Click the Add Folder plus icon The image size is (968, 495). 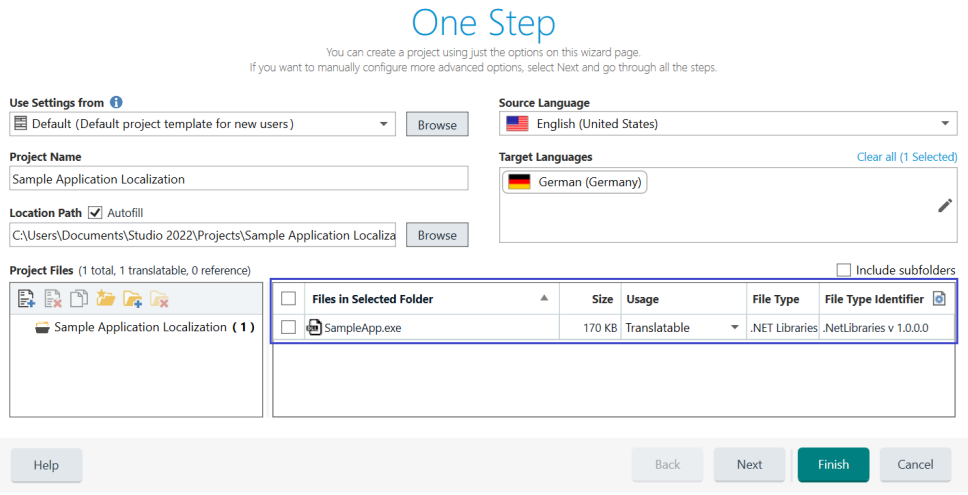132,299
